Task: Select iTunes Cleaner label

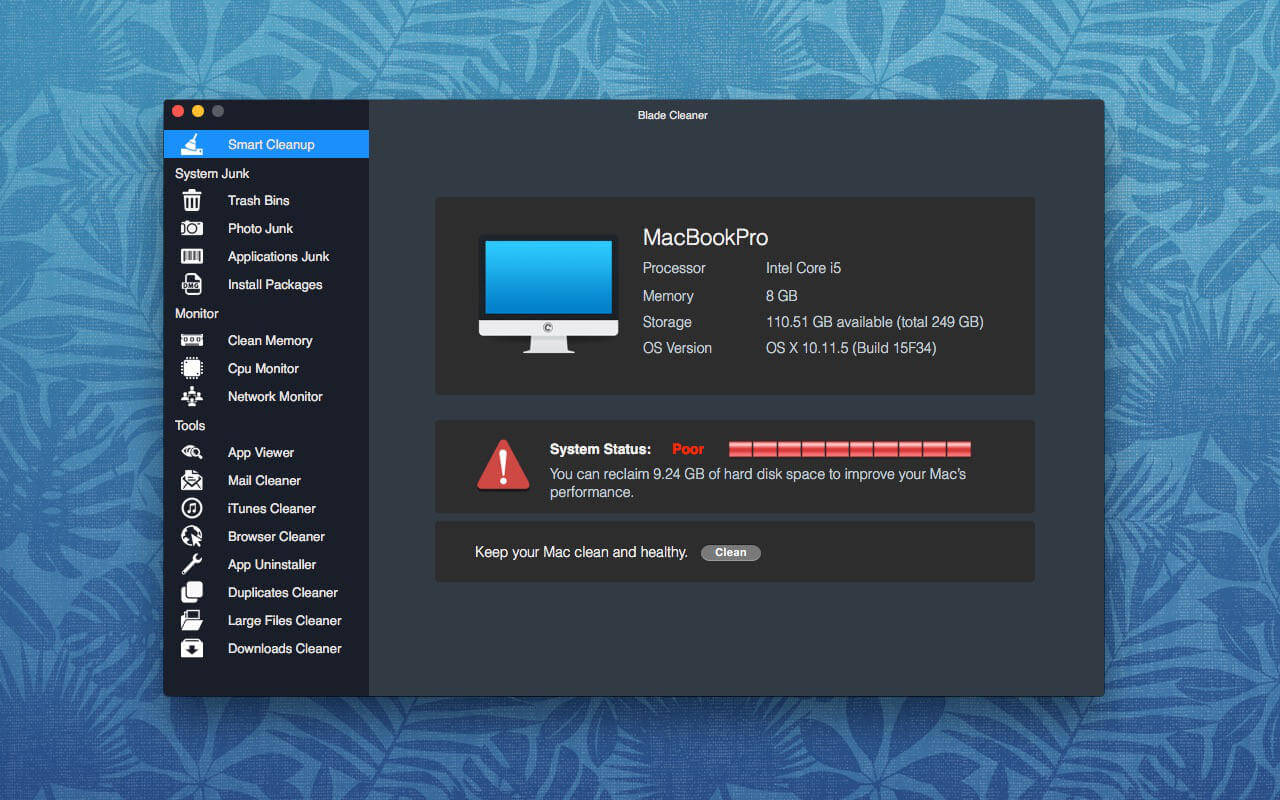Action: coord(272,508)
